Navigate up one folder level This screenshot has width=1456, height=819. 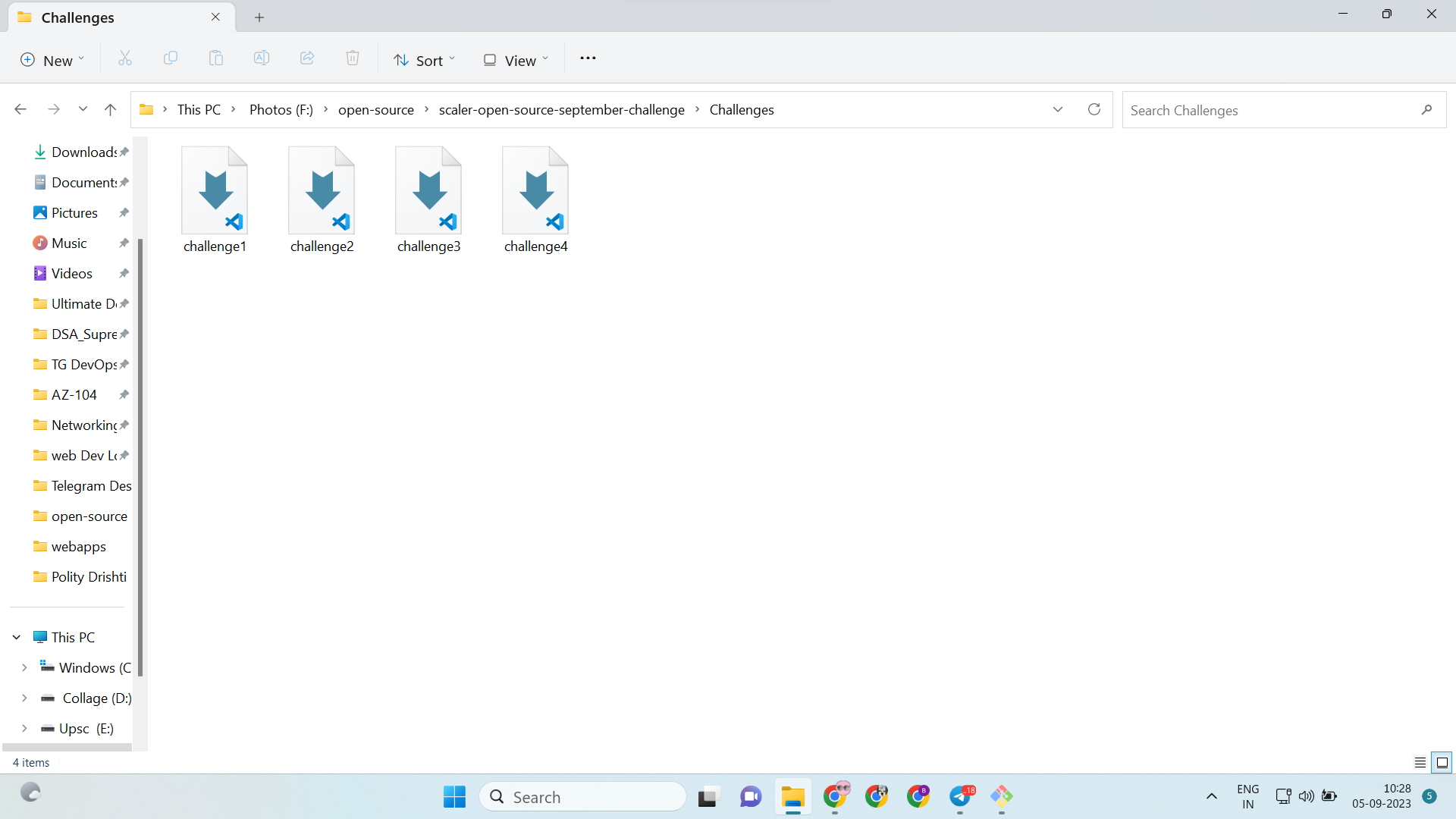(110, 109)
